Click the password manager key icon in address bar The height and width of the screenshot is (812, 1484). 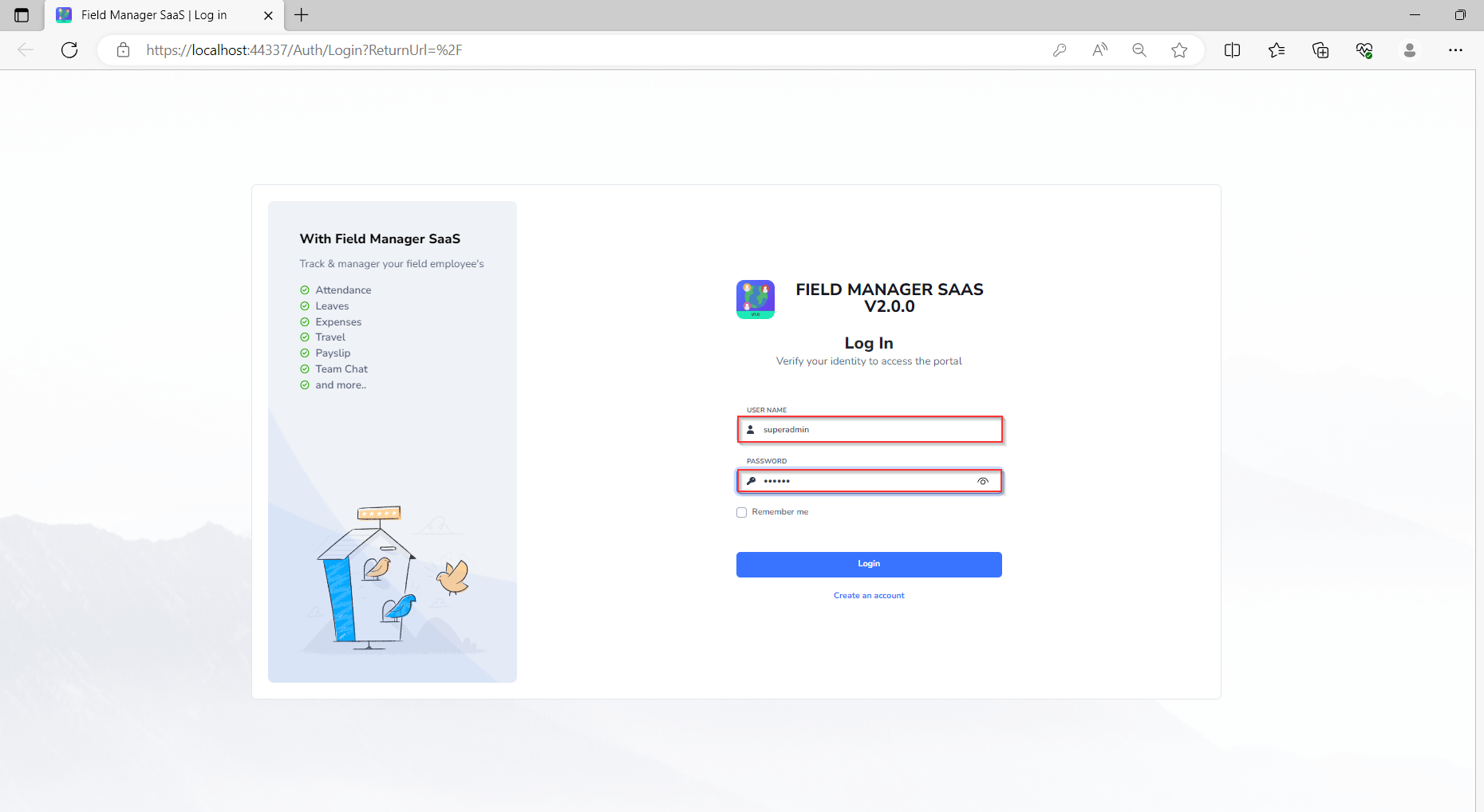pyautogui.click(x=1060, y=49)
